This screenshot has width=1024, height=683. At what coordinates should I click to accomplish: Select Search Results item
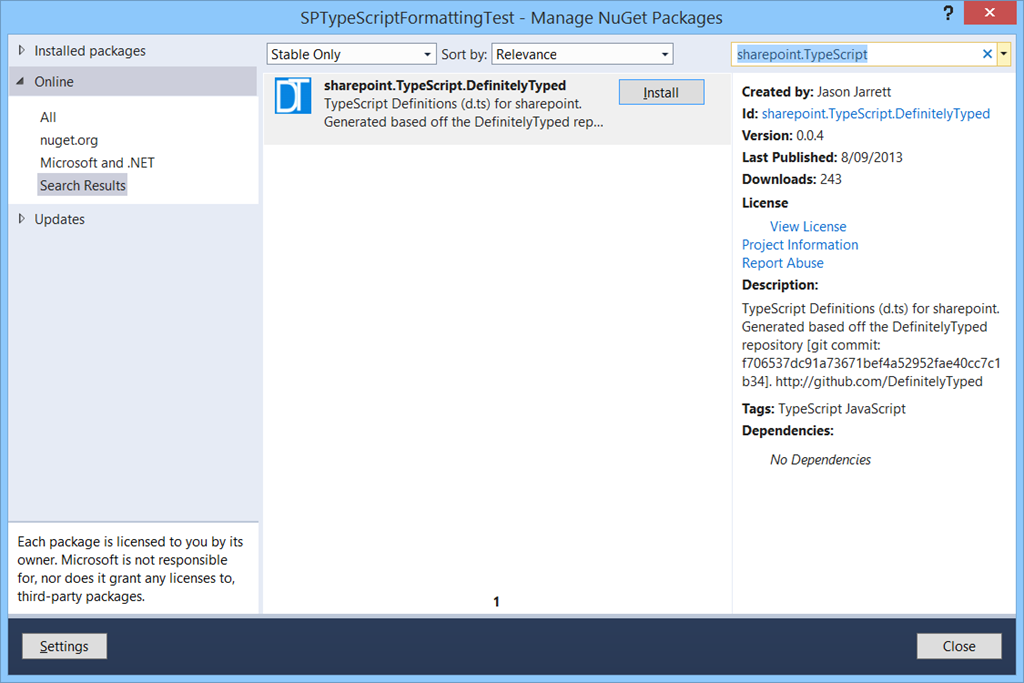(82, 185)
